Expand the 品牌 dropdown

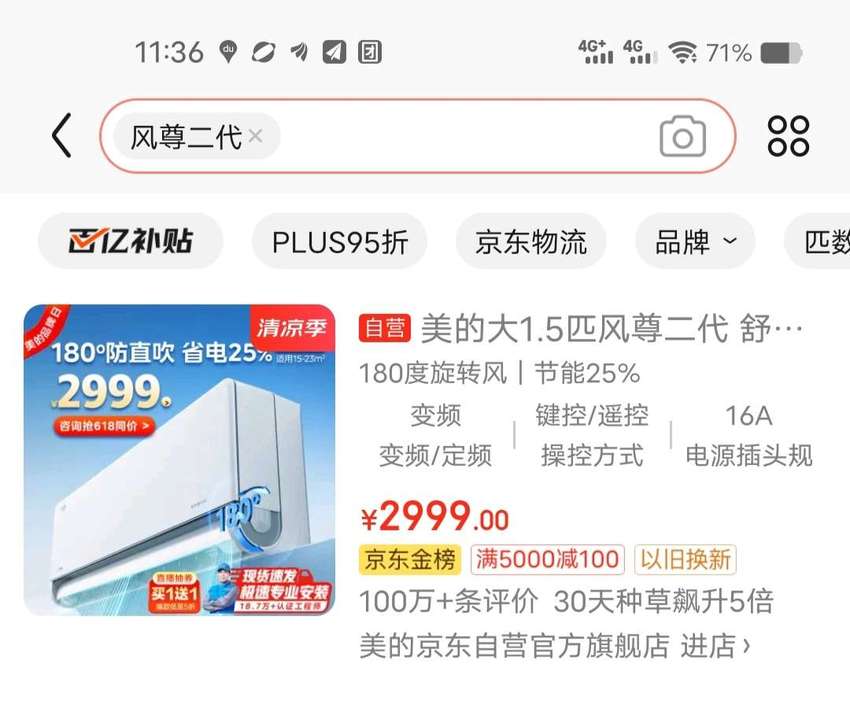[x=696, y=241]
